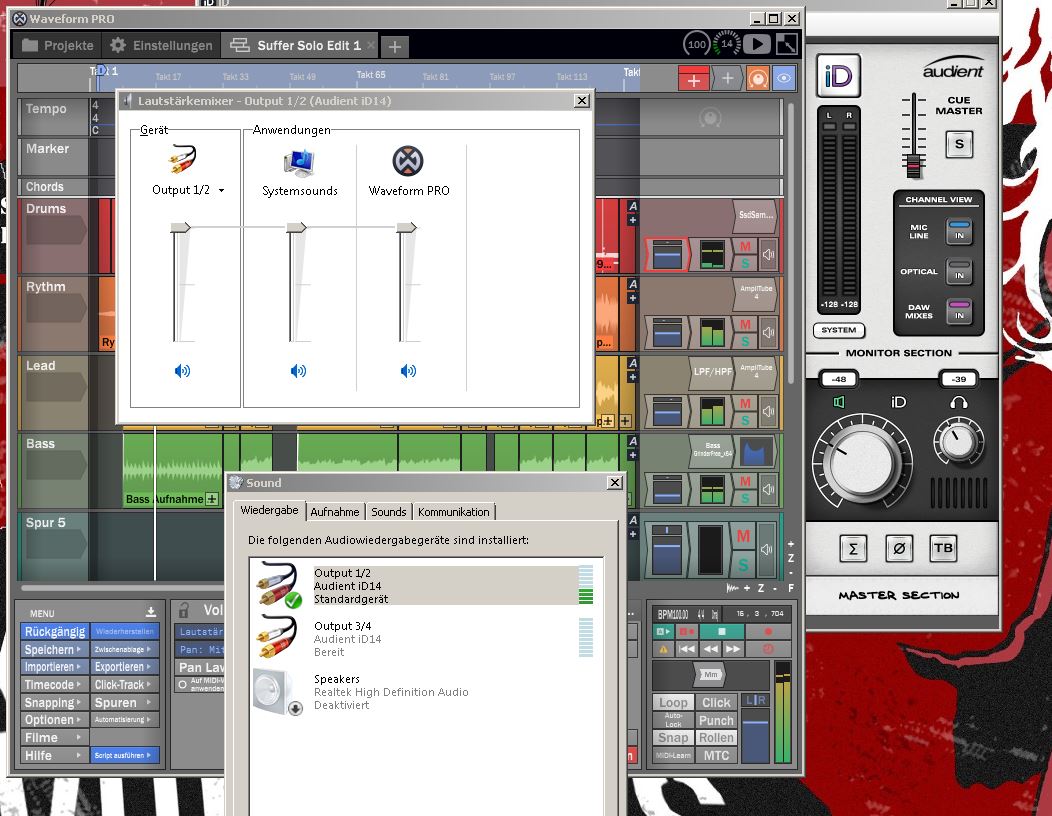The width and height of the screenshot is (1052, 816).
Task: Open LPF/HPF plugin on Lead track
Action: 713,371
